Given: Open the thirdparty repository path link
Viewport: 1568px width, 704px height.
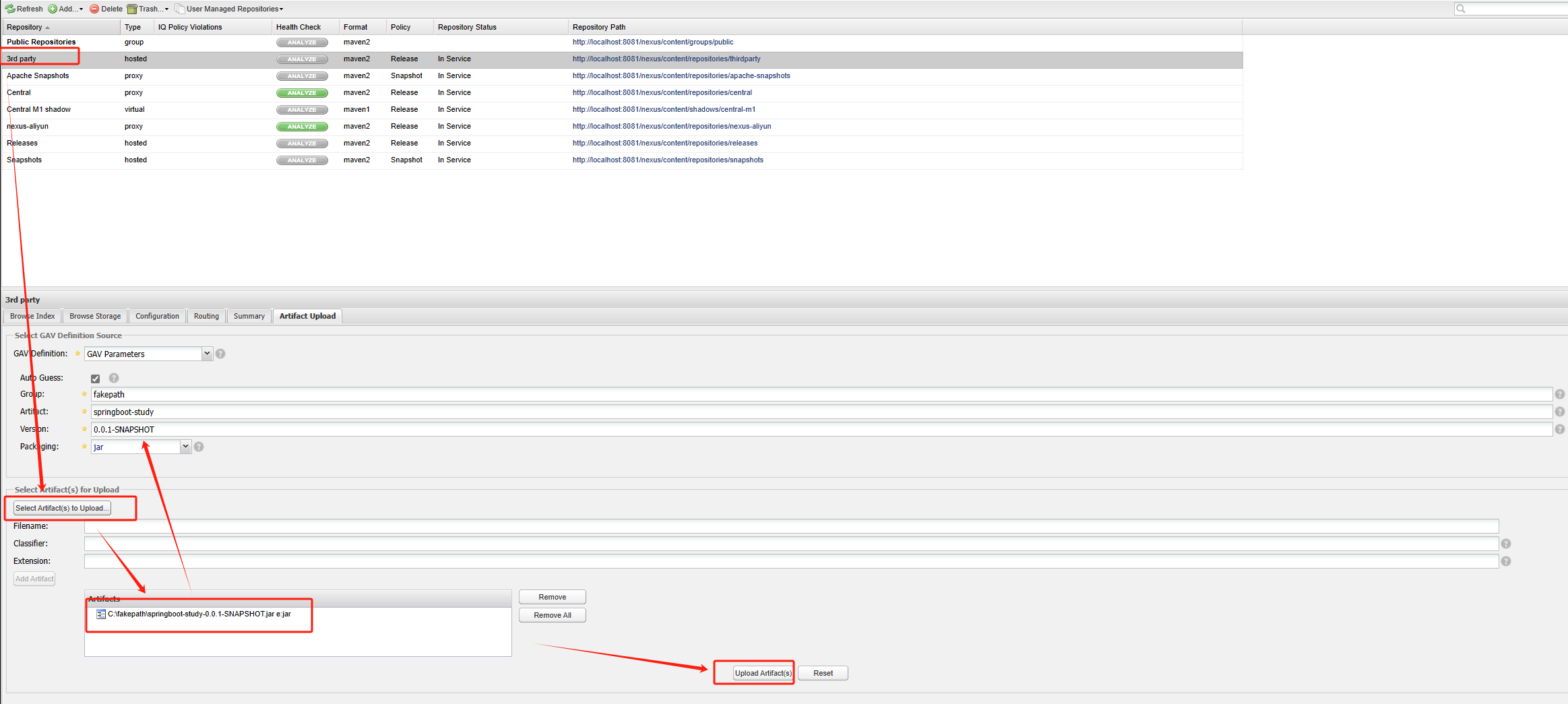Looking at the screenshot, I should 666,59.
